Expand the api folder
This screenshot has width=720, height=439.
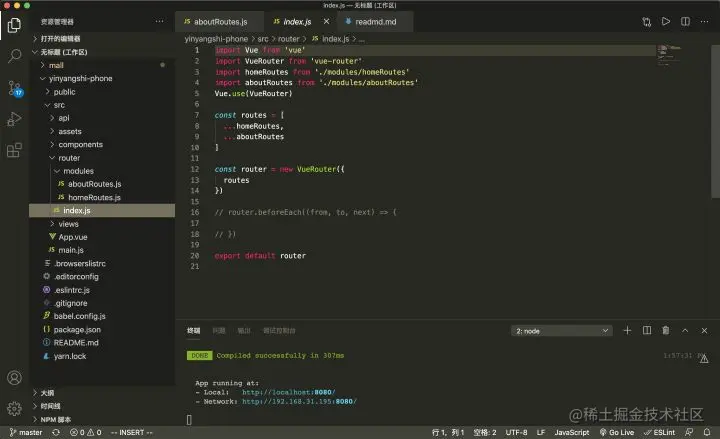tap(102, 118)
